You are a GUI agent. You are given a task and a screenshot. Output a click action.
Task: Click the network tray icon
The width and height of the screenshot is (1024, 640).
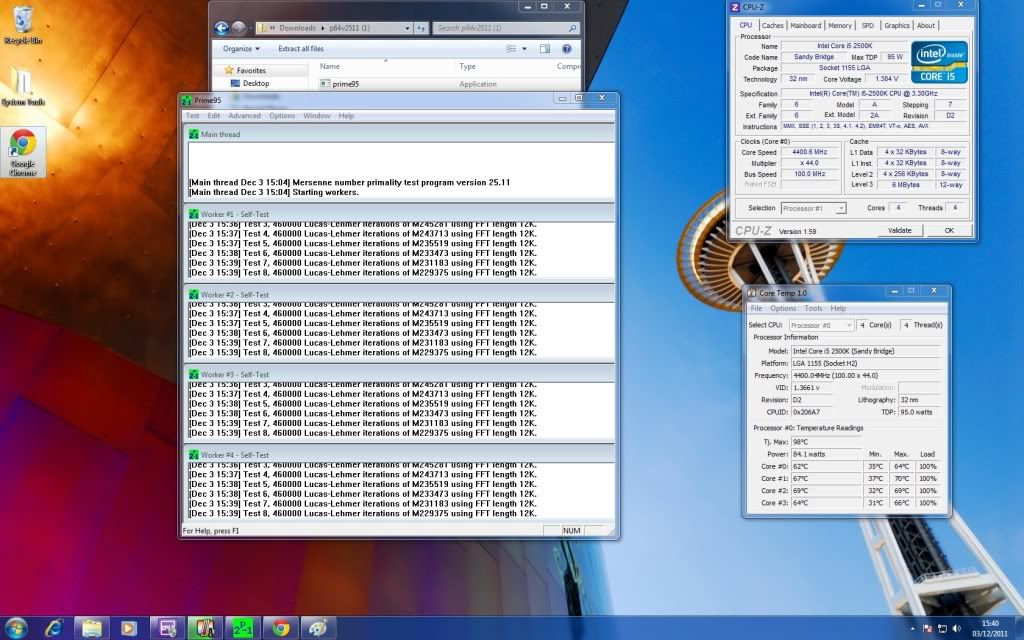click(x=942, y=629)
